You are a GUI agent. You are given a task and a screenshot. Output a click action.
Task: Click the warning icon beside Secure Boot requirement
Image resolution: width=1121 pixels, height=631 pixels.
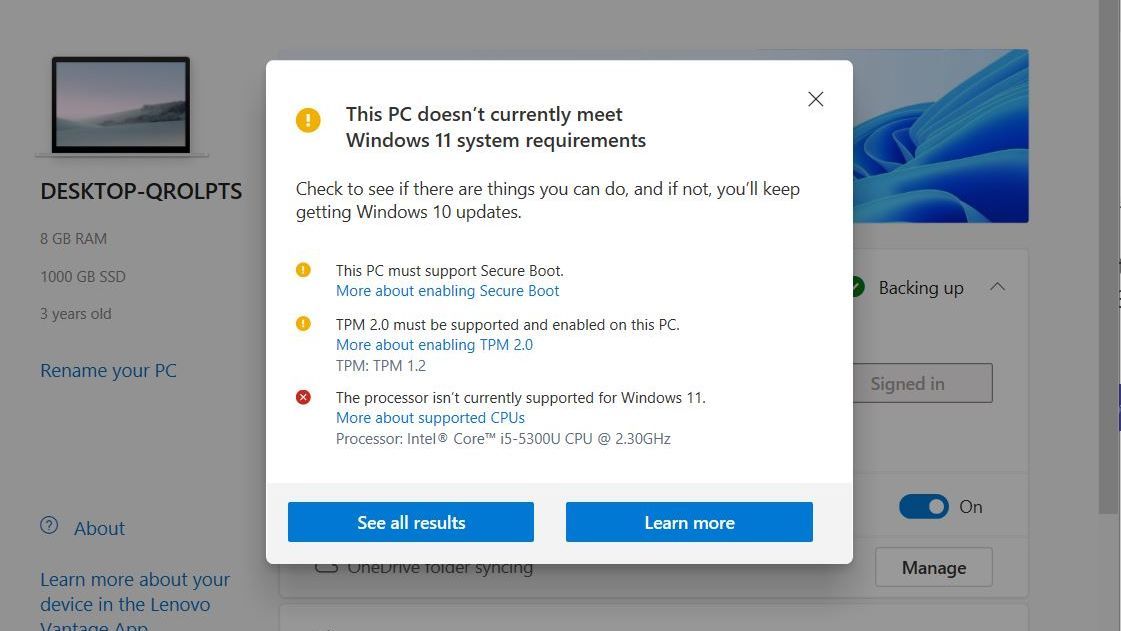pyautogui.click(x=304, y=269)
